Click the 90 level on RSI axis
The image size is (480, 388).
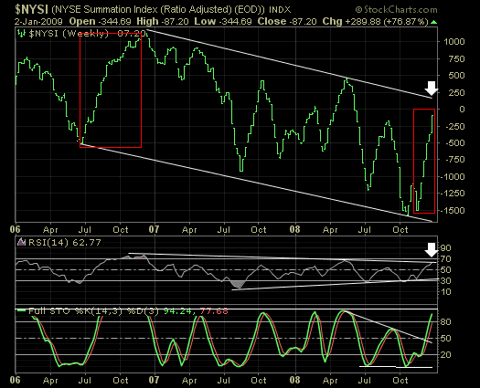pos(445,248)
